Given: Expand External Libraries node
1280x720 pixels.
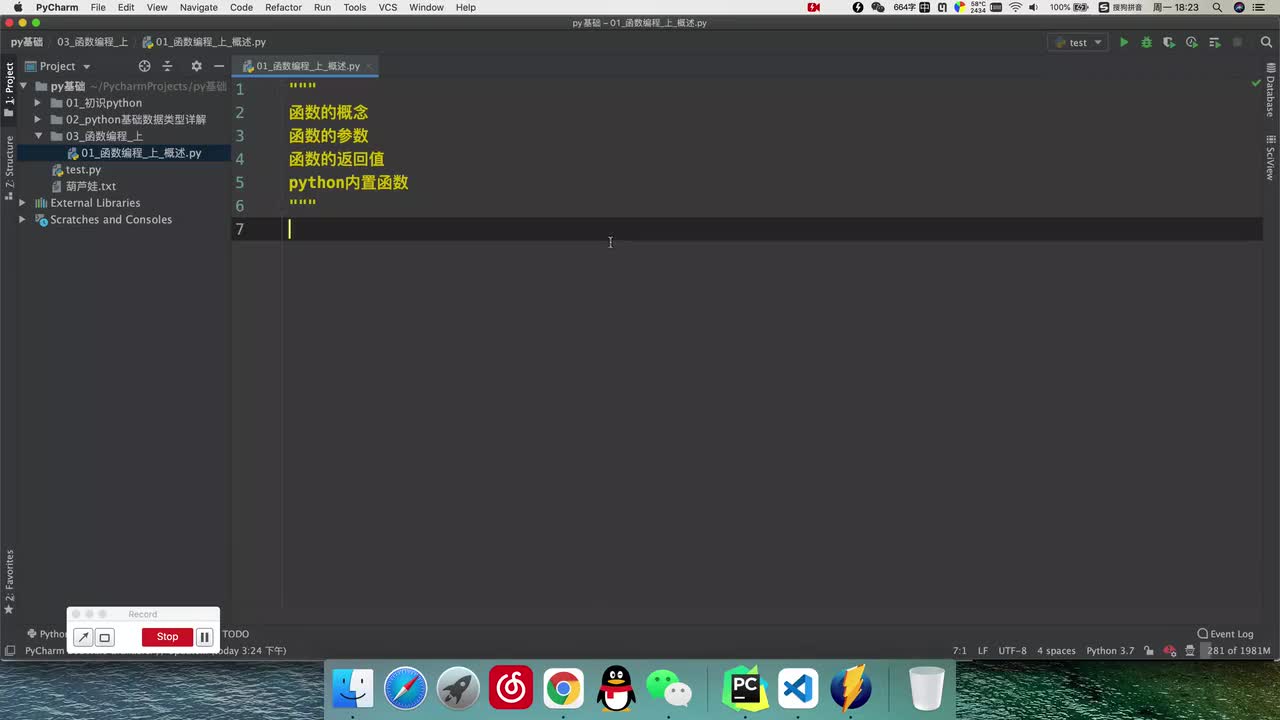Looking at the screenshot, I should coord(22,203).
